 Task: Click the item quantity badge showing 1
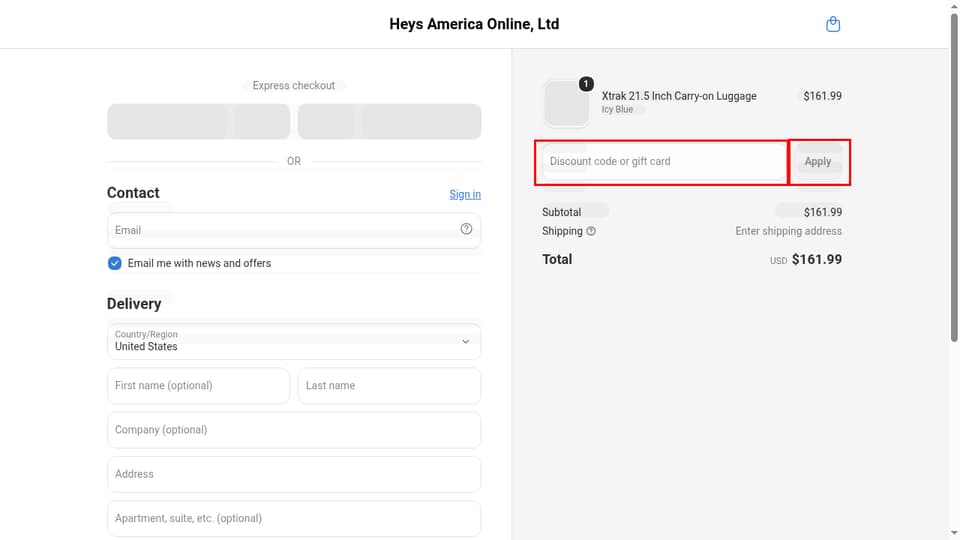[586, 84]
